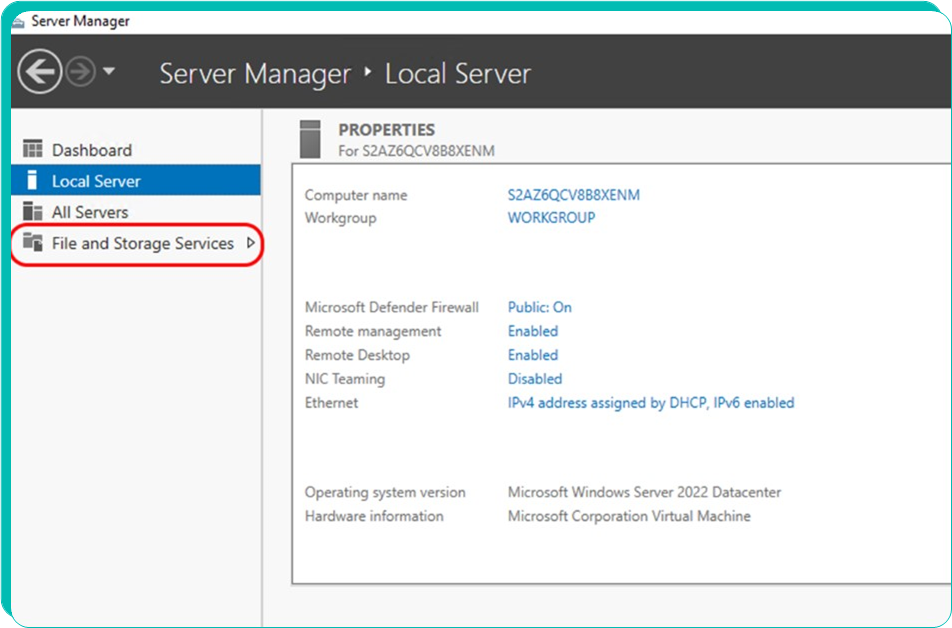Expand File and Storage Services arrow

(x=251, y=243)
